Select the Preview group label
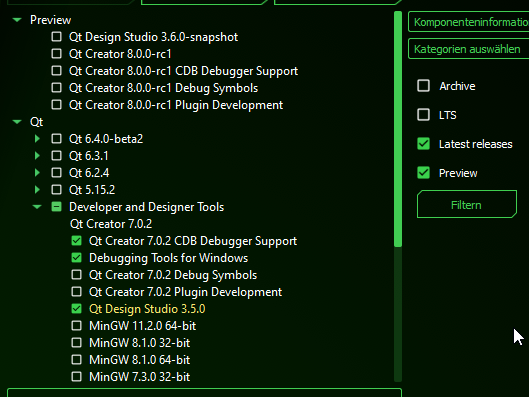The image size is (529, 397). 50,20
